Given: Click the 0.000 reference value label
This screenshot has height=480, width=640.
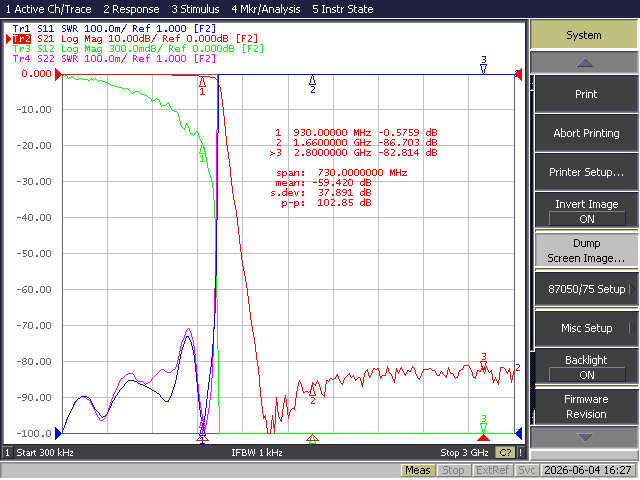Looking at the screenshot, I should pyautogui.click(x=36, y=74).
